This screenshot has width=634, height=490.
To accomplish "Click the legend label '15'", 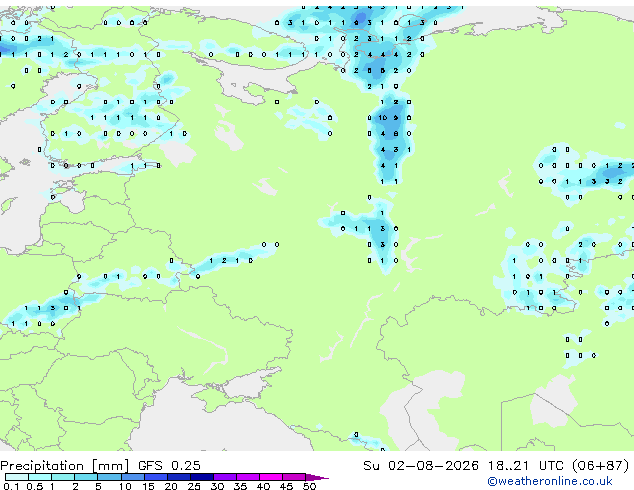I will [x=148, y=486].
